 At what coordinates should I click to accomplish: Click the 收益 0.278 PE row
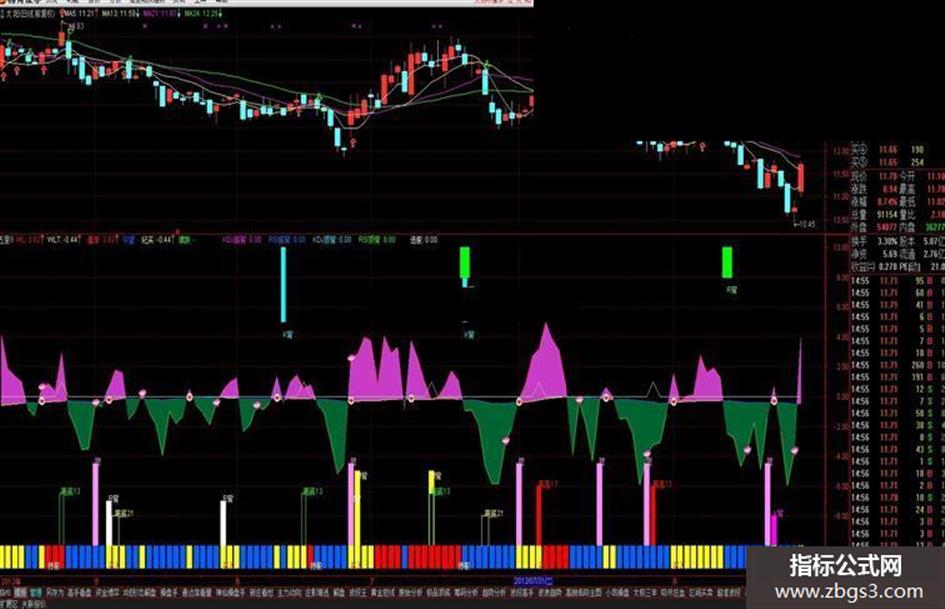tap(897, 266)
